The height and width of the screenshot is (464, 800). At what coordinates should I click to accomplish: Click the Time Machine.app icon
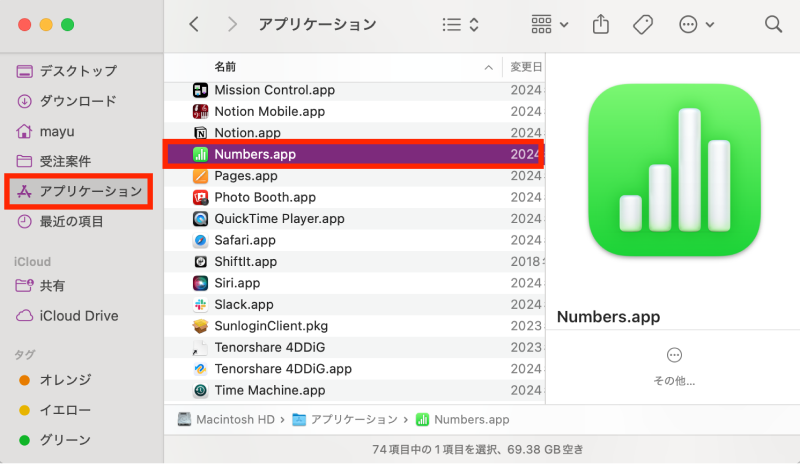[x=201, y=390]
